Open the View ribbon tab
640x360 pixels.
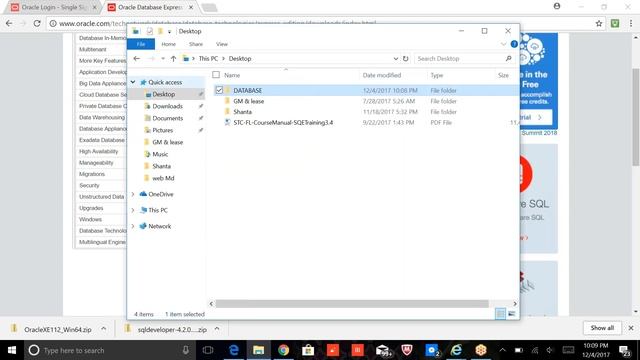[x=222, y=44]
